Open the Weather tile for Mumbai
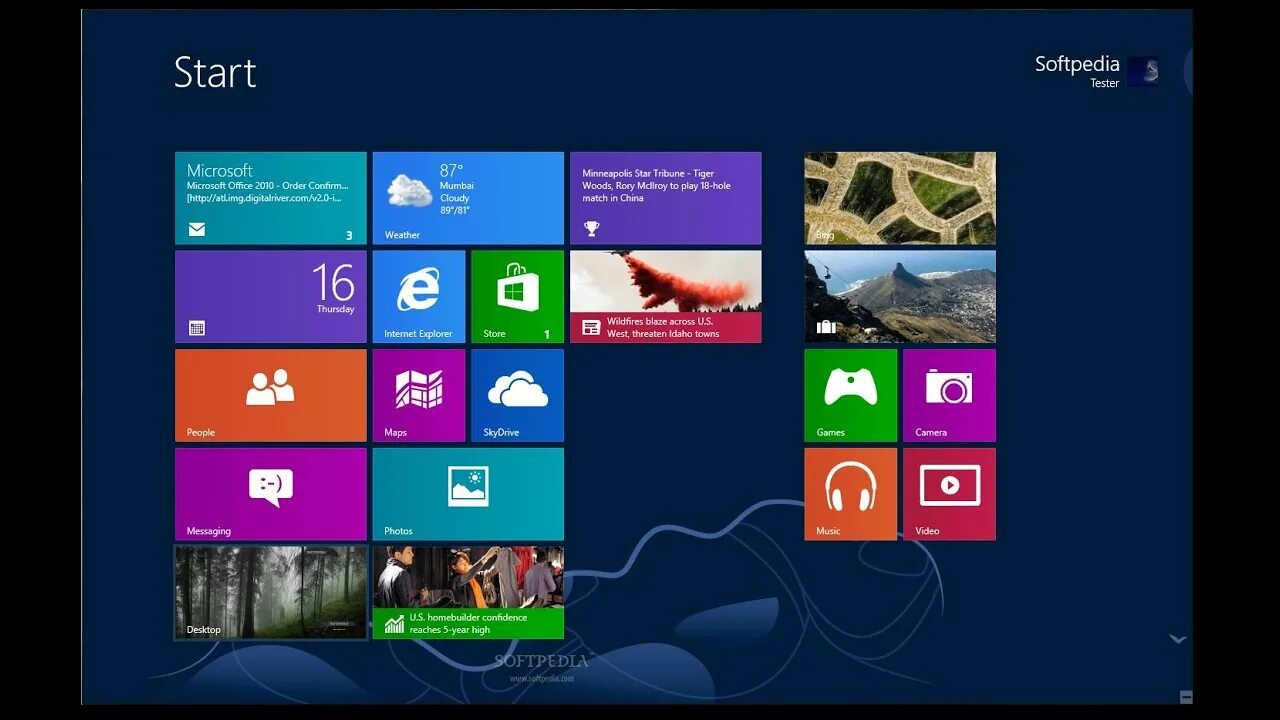The height and width of the screenshot is (720, 1280). click(x=468, y=198)
